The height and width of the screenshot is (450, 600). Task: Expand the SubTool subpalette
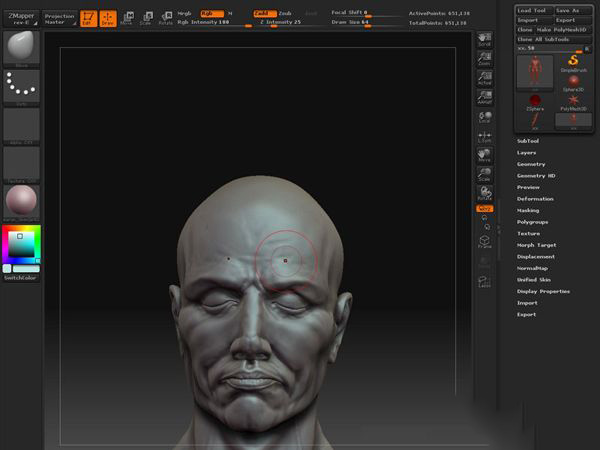point(528,141)
